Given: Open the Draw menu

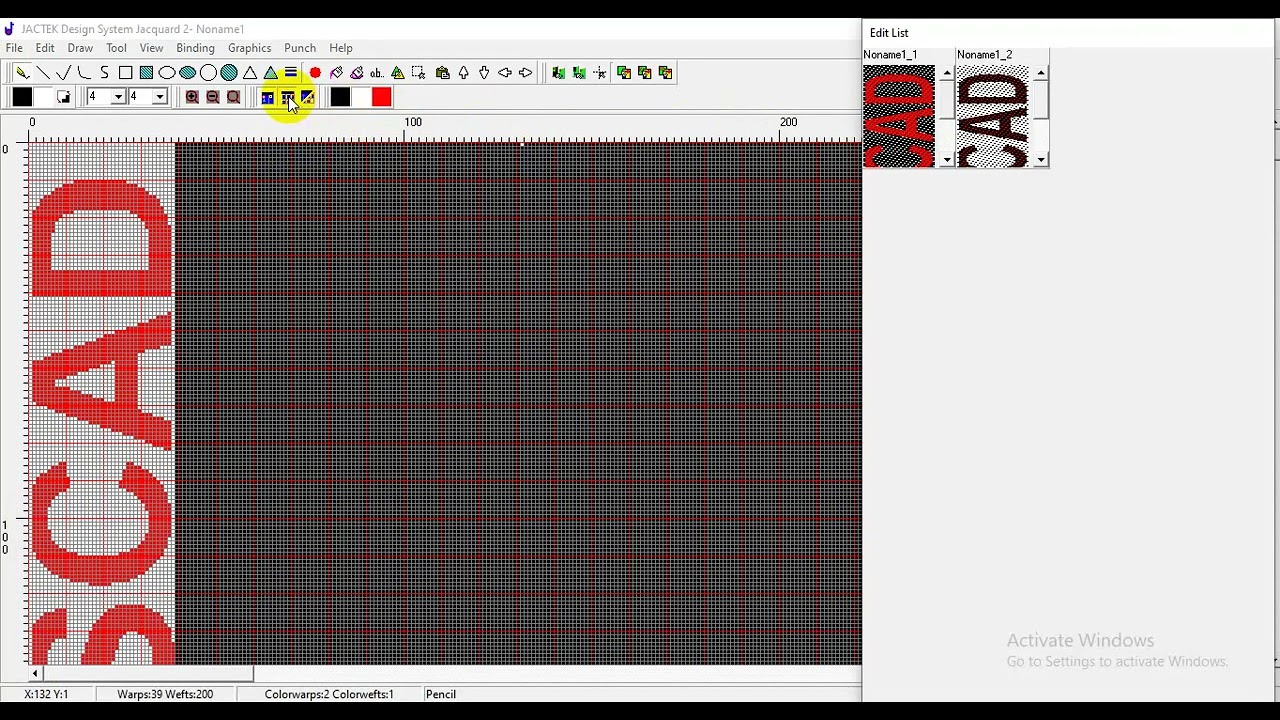Looking at the screenshot, I should point(80,48).
